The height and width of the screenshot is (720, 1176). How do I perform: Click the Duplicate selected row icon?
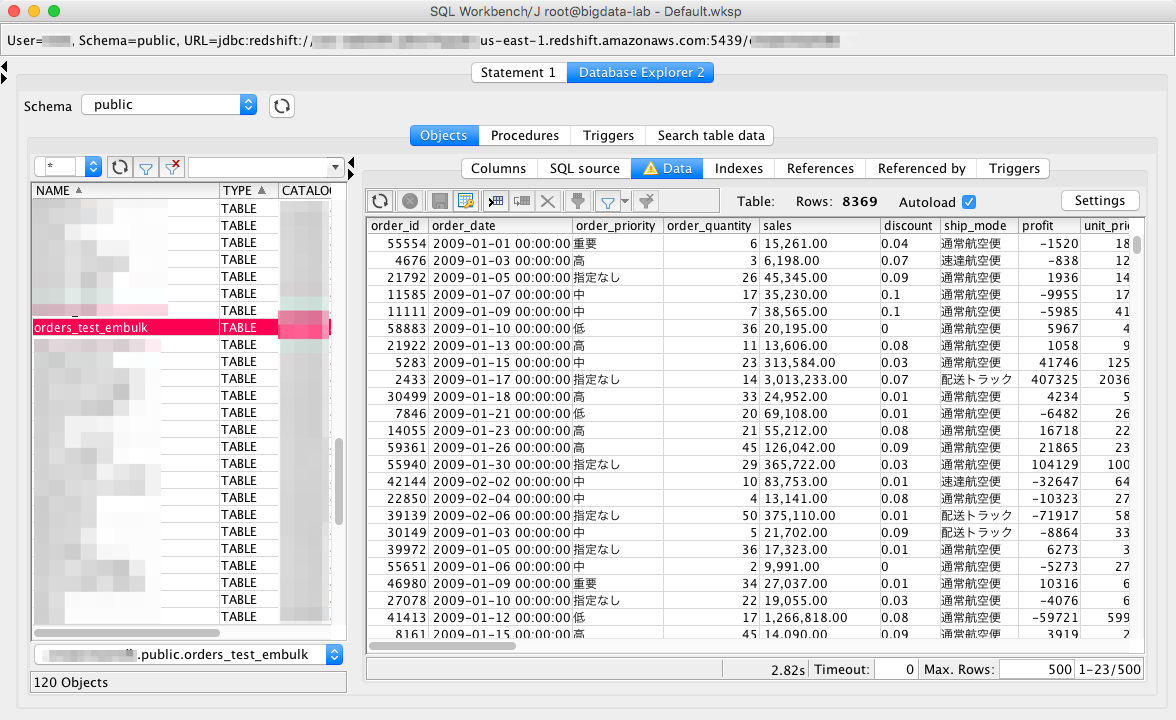pyautogui.click(x=523, y=200)
